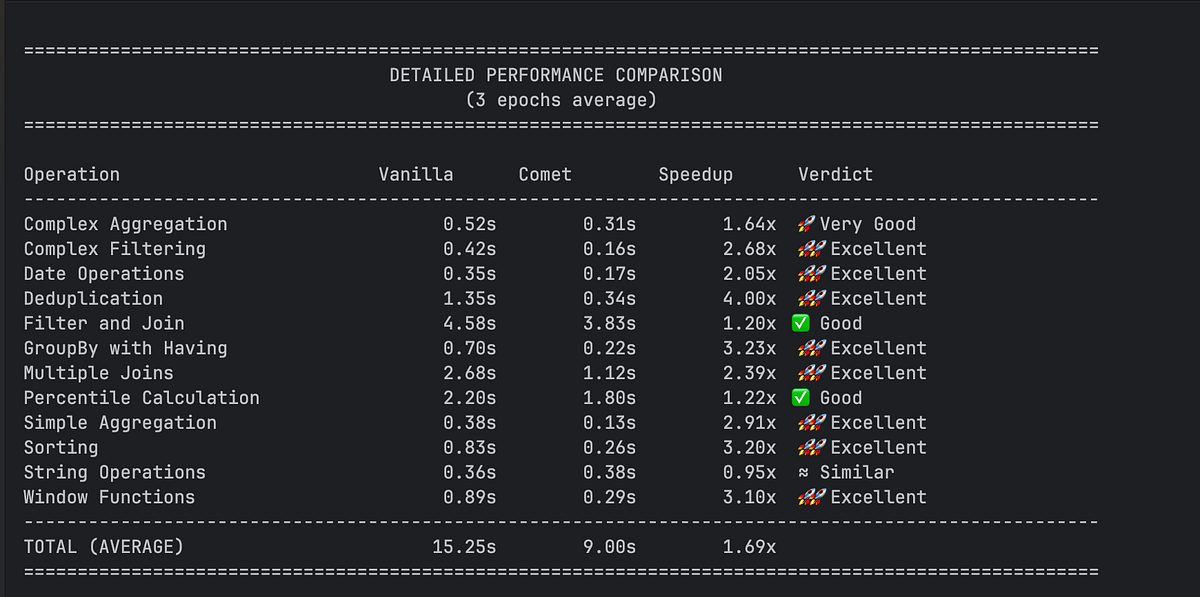The height and width of the screenshot is (597, 1200).
Task: Click Vanilla value 0.42s for Complex Filtering
Action: (470, 249)
